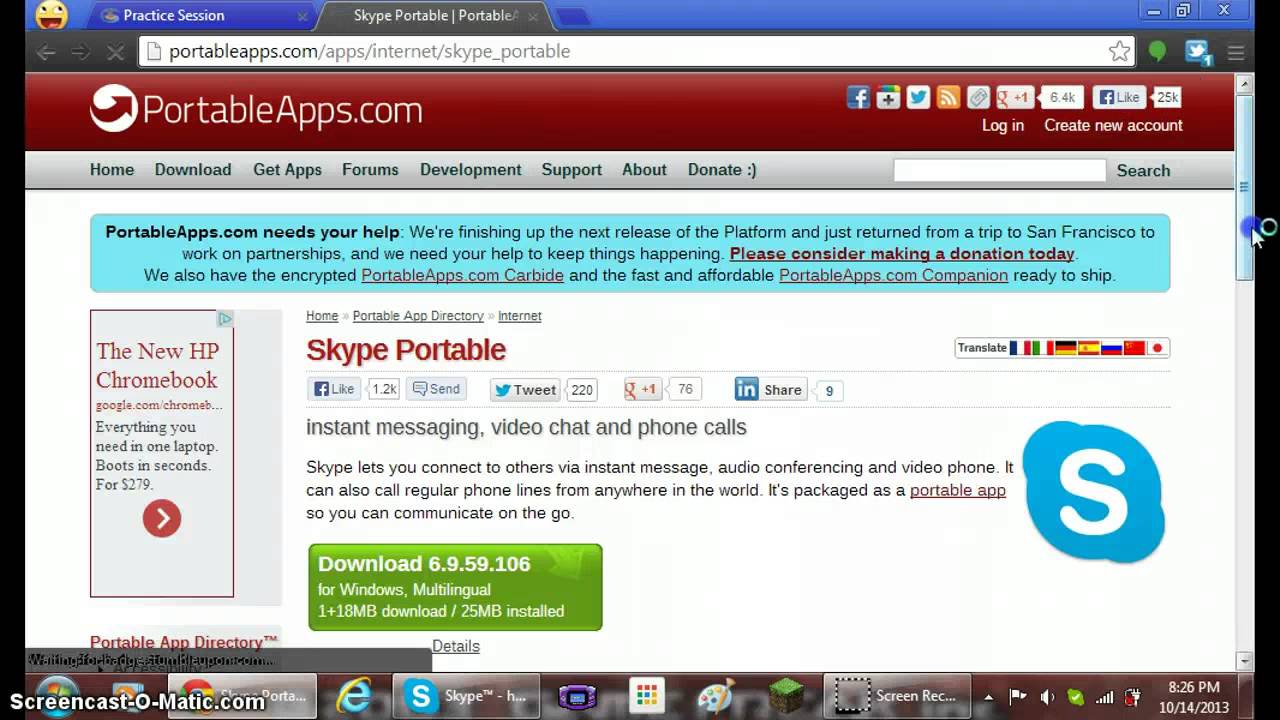This screenshot has height=720, width=1280.
Task: Translate page to Spanish flag
Action: 1089,348
